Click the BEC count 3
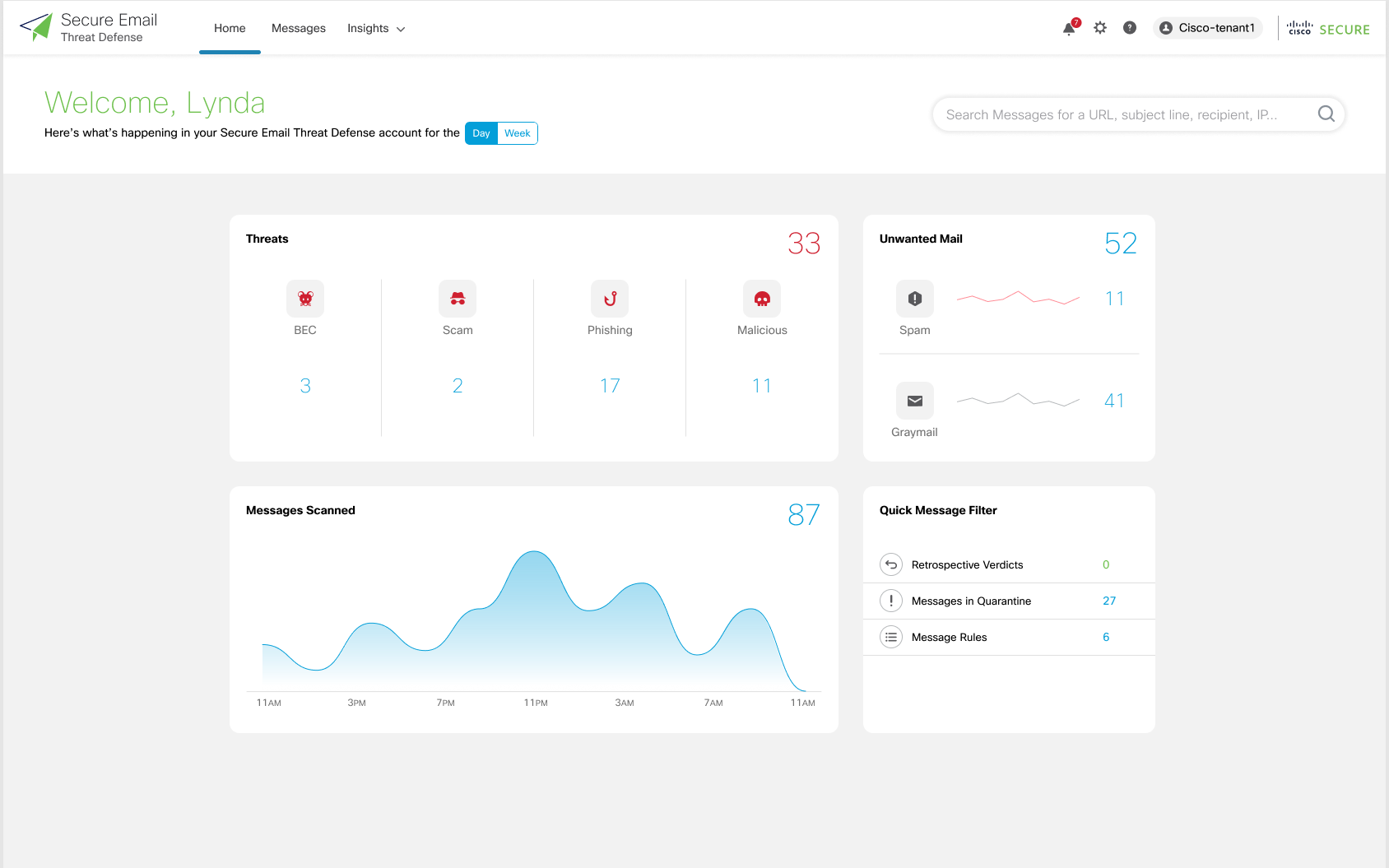 click(305, 386)
